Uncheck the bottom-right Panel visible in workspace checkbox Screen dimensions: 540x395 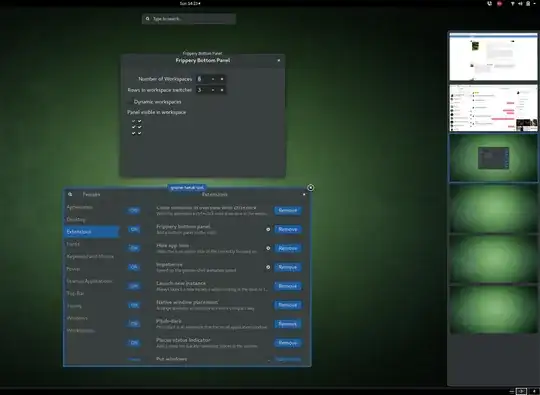pyautogui.click(x=139, y=133)
